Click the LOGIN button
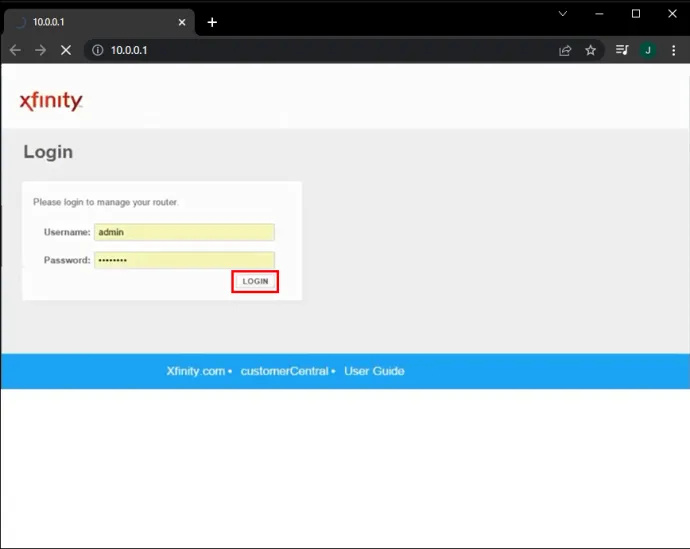 tap(255, 281)
